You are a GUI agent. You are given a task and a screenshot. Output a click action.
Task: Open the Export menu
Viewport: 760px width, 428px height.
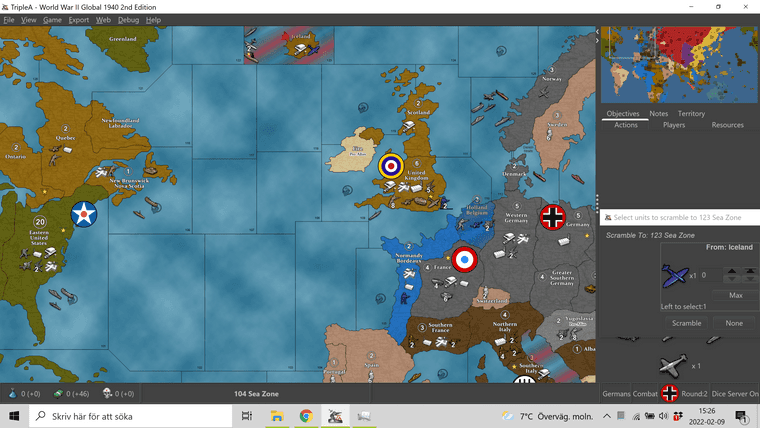tap(79, 20)
